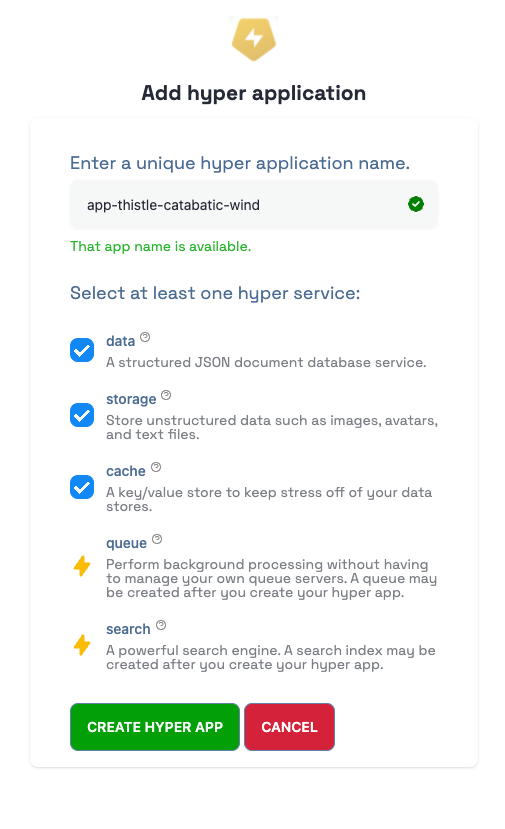Screen dimensions: 505x829
Task: Click the data service label
Action: pyautogui.click(x=121, y=341)
